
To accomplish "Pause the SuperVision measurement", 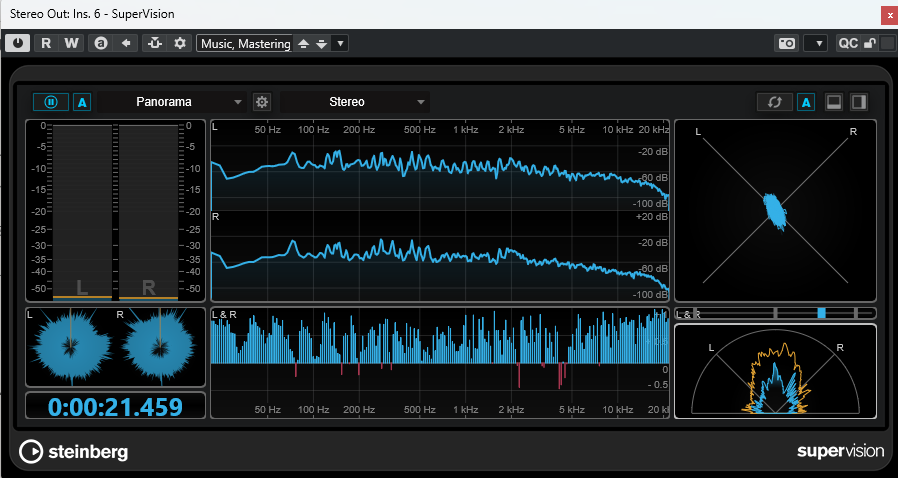I will [x=50, y=102].
